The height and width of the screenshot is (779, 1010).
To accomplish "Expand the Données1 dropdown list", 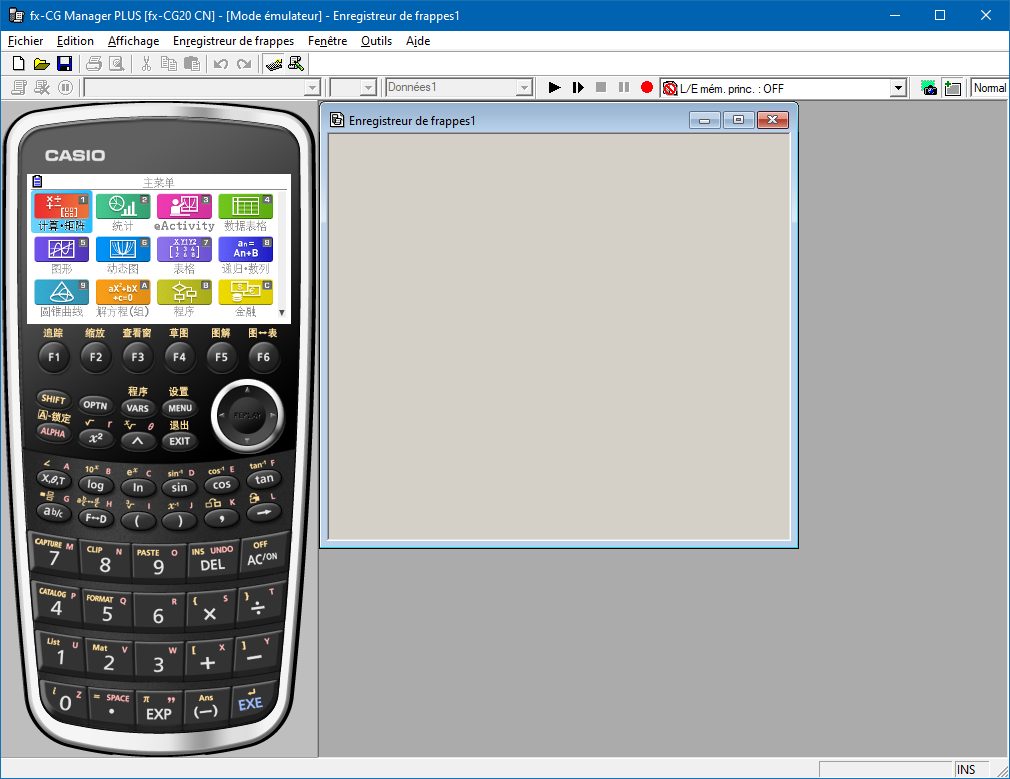I will click(525, 88).
